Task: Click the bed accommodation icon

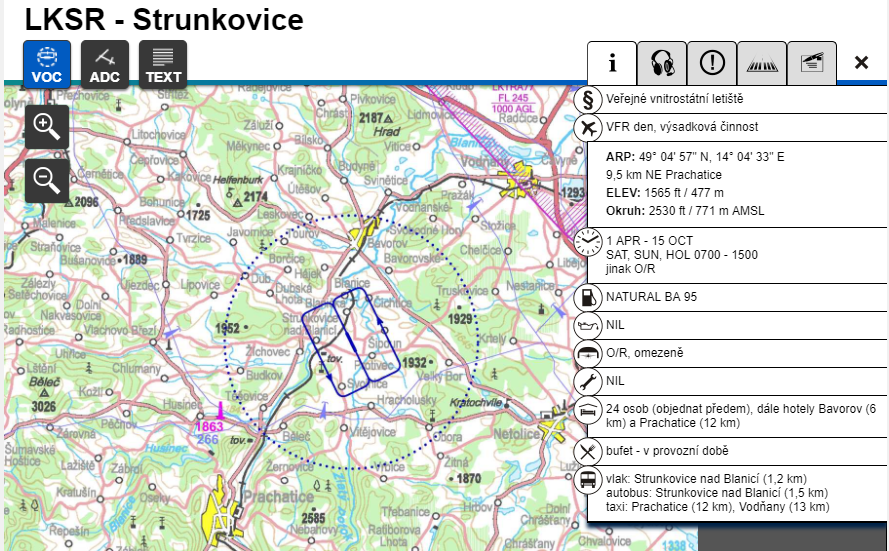Action: pyautogui.click(x=589, y=409)
